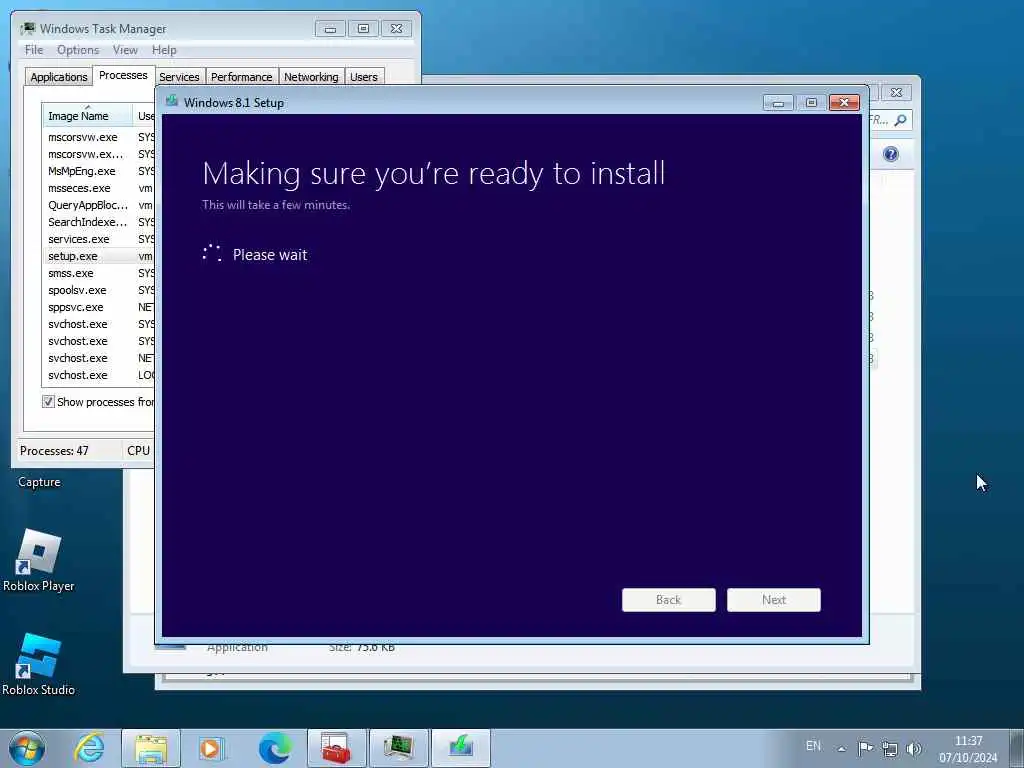Show hidden tray icons arrow

[842, 749]
